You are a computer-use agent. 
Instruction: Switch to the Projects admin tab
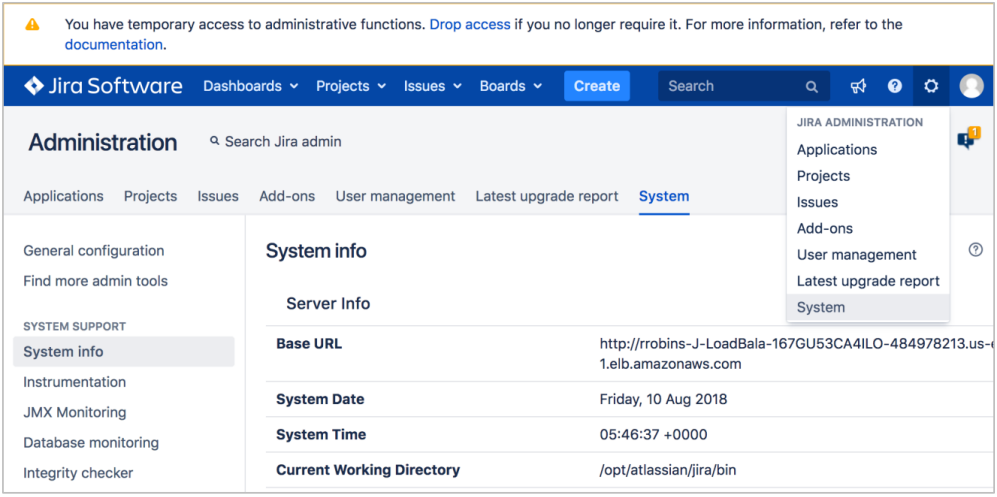tap(151, 196)
